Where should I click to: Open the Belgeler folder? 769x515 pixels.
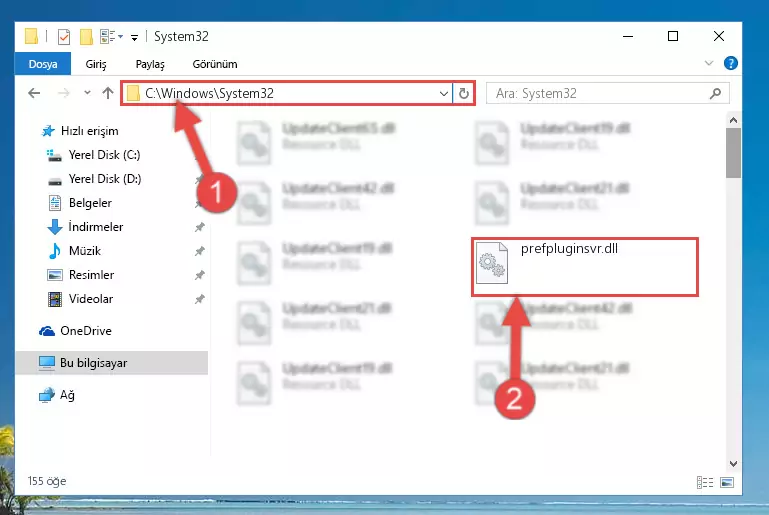pos(90,203)
